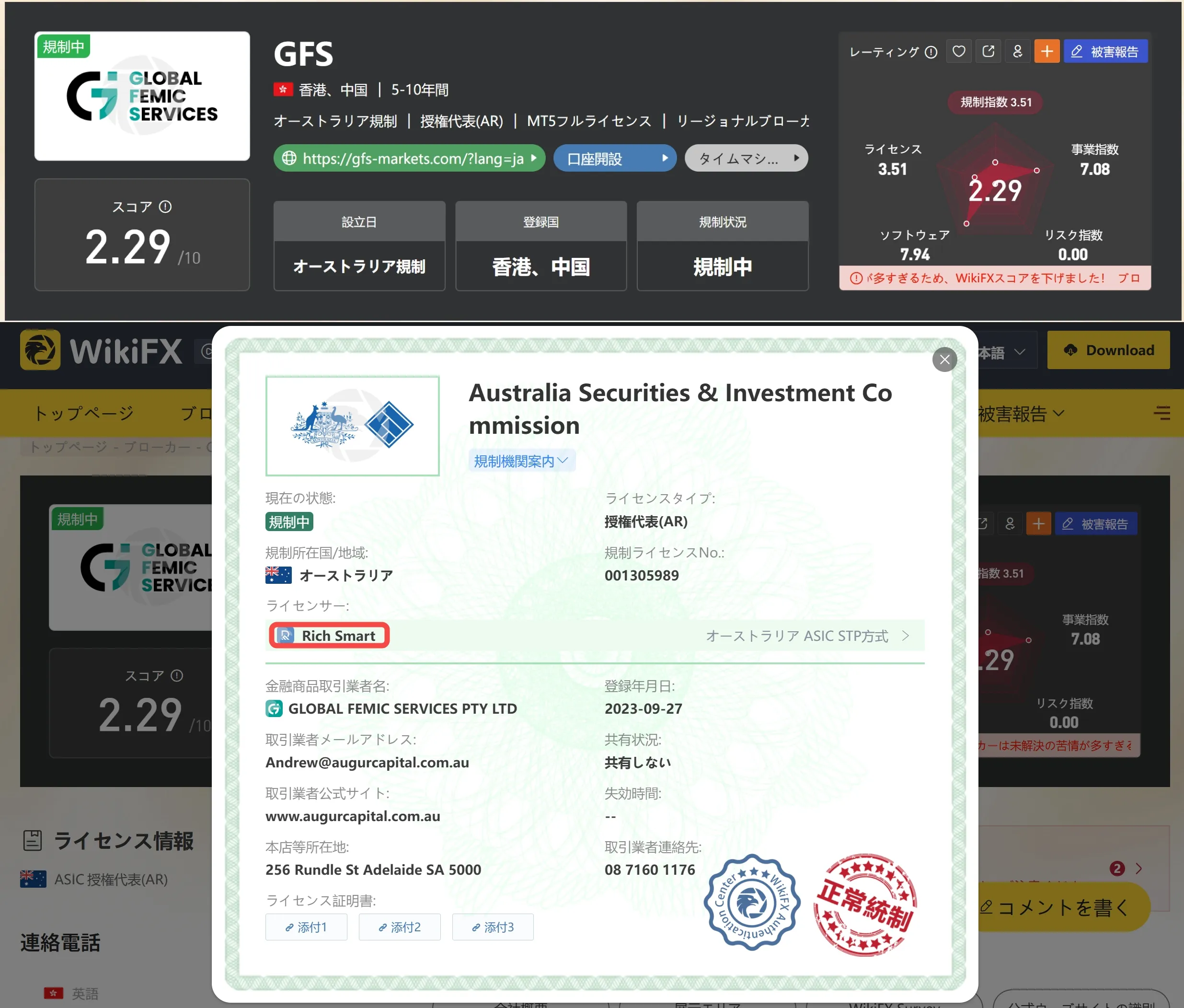
Task: Click the info icon beside スコア in top card
Action: 165,206
